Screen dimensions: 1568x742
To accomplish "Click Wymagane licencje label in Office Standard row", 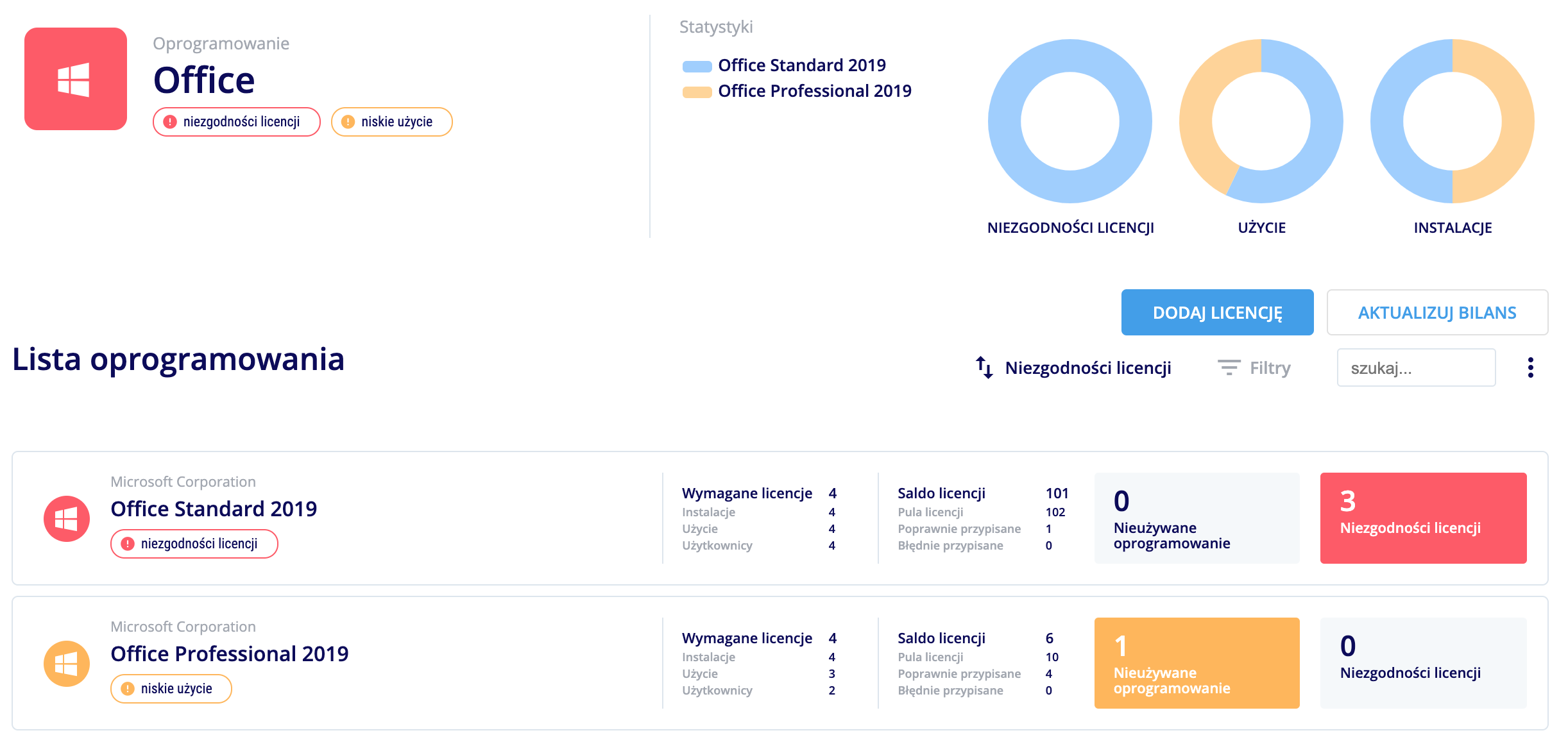I will 747,493.
